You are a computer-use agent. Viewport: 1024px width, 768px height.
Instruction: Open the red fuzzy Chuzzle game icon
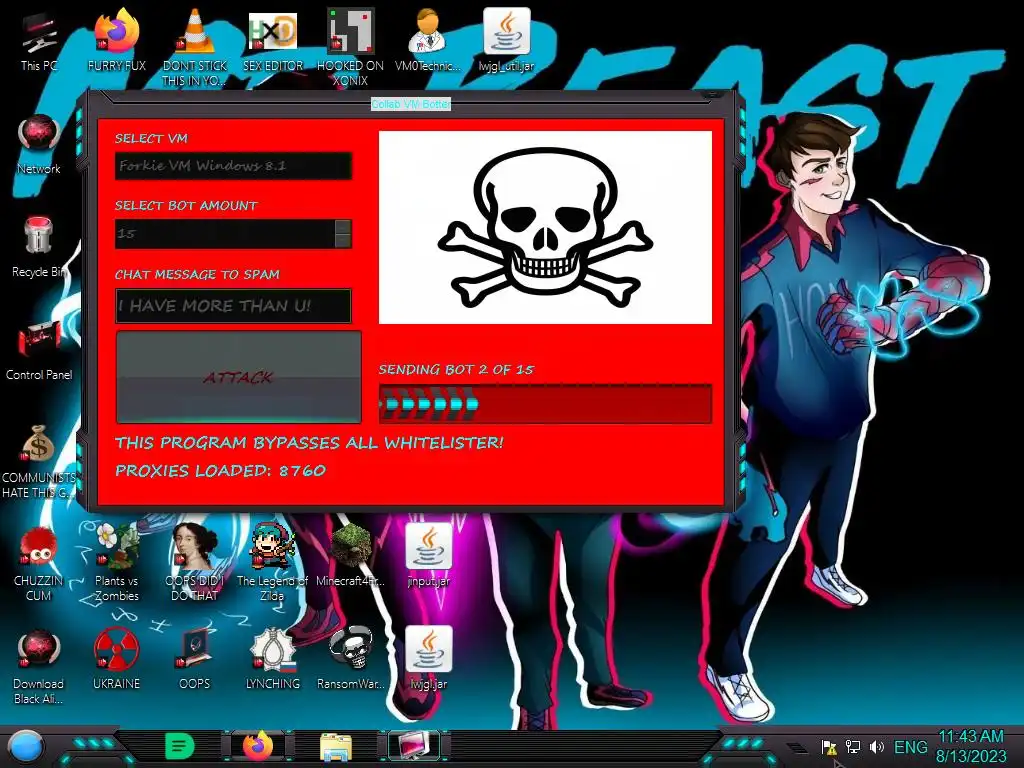point(39,562)
